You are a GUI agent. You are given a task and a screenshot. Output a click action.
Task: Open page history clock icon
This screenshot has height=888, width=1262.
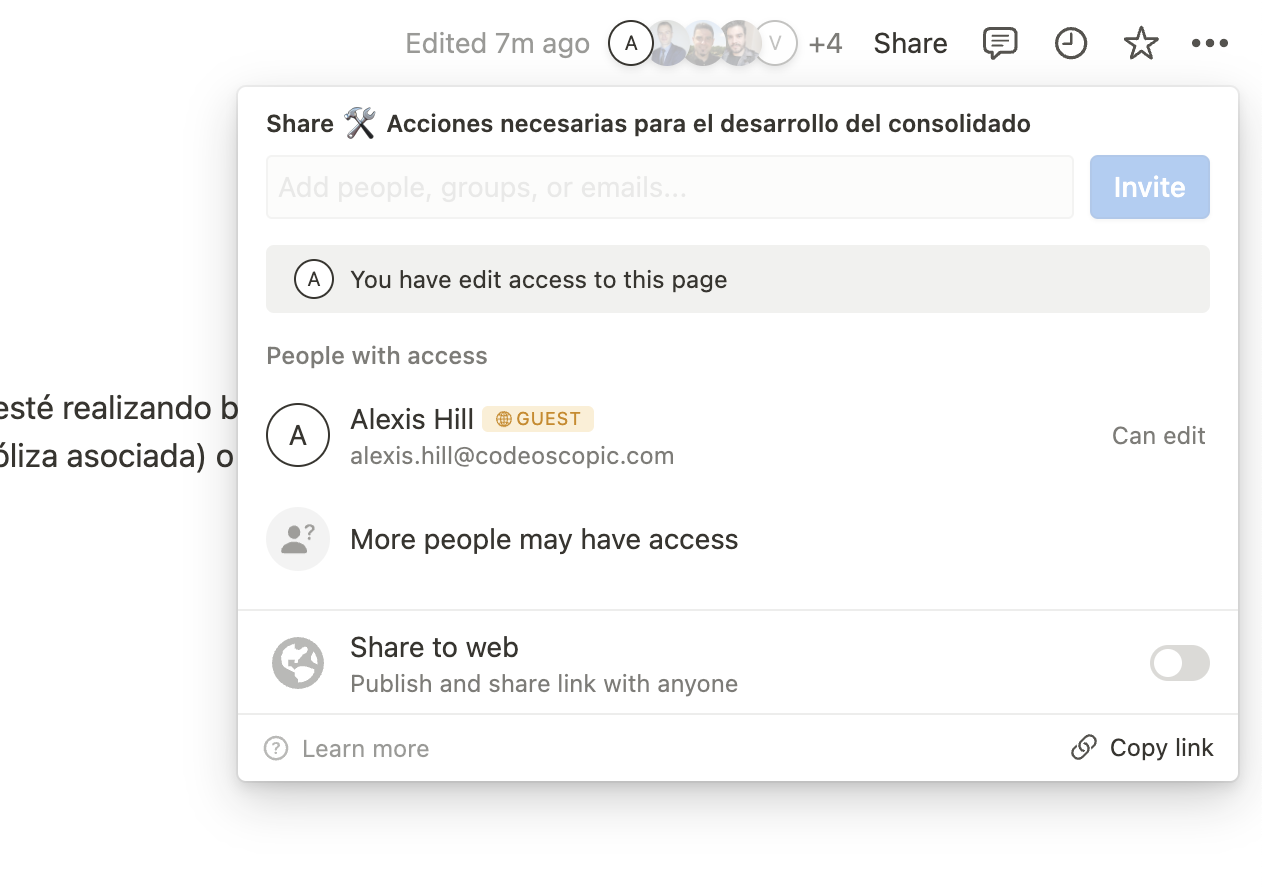click(x=1071, y=43)
